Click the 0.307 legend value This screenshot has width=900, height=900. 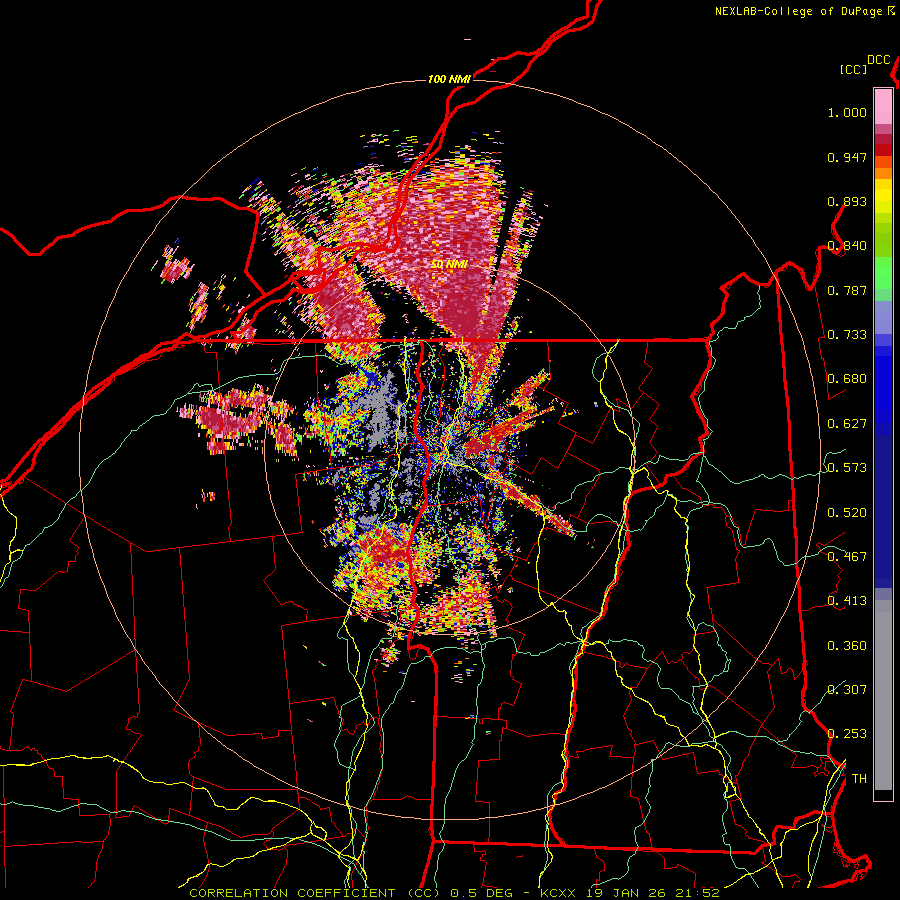[x=847, y=690]
